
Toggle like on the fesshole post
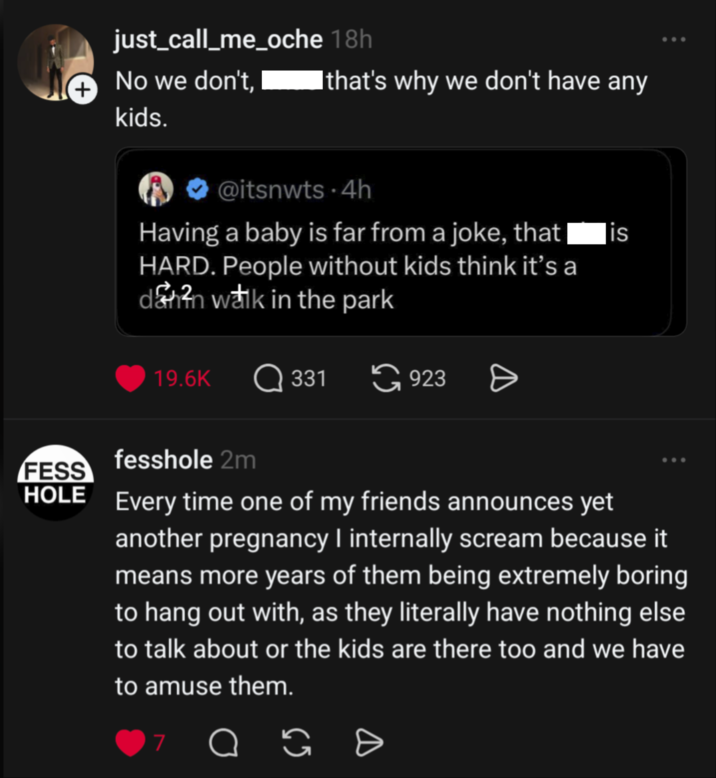(x=130, y=743)
